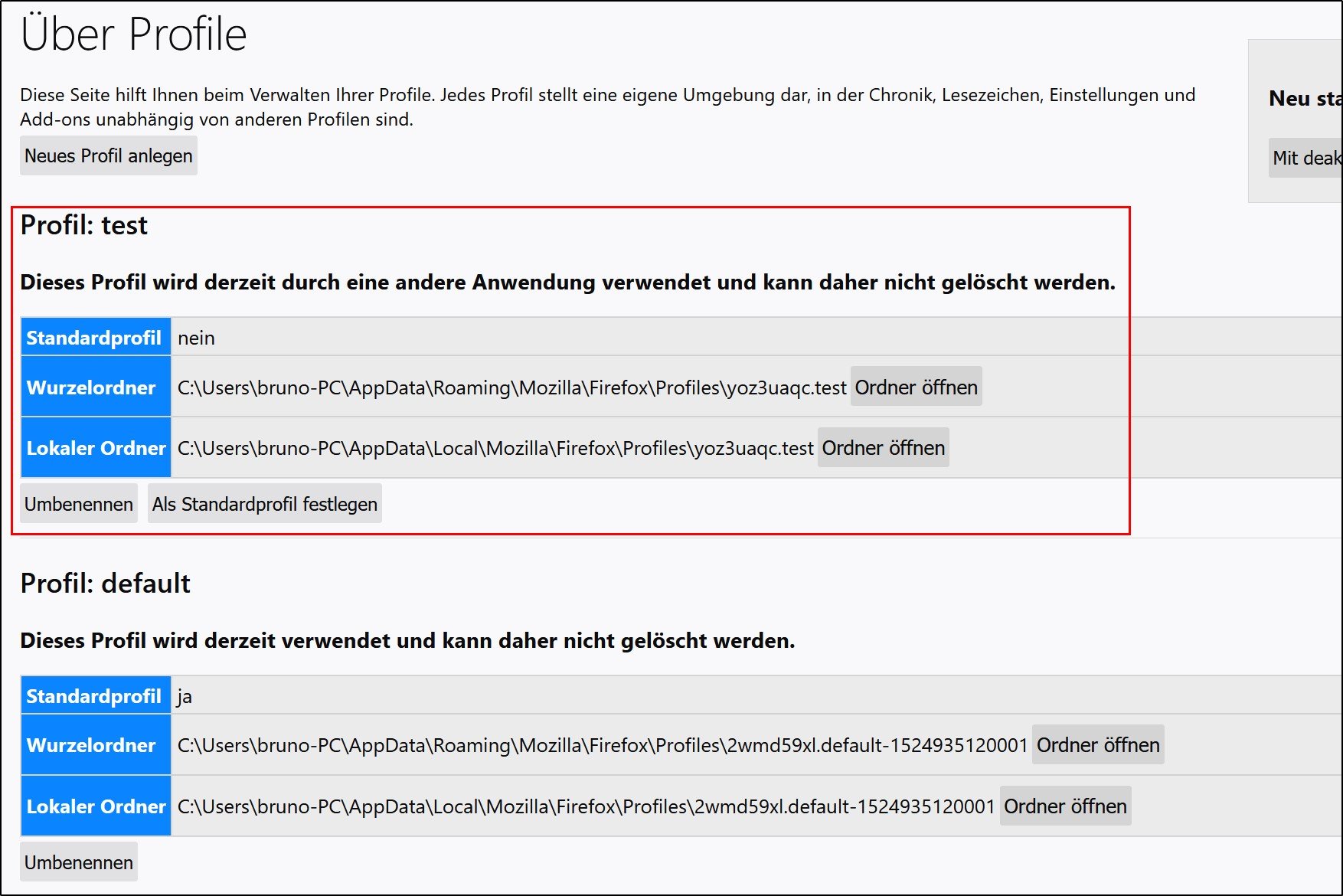This screenshot has width=1343, height=896.
Task: Click the Roaming path text ending in yoz3uaqc.test
Action: coord(511,388)
